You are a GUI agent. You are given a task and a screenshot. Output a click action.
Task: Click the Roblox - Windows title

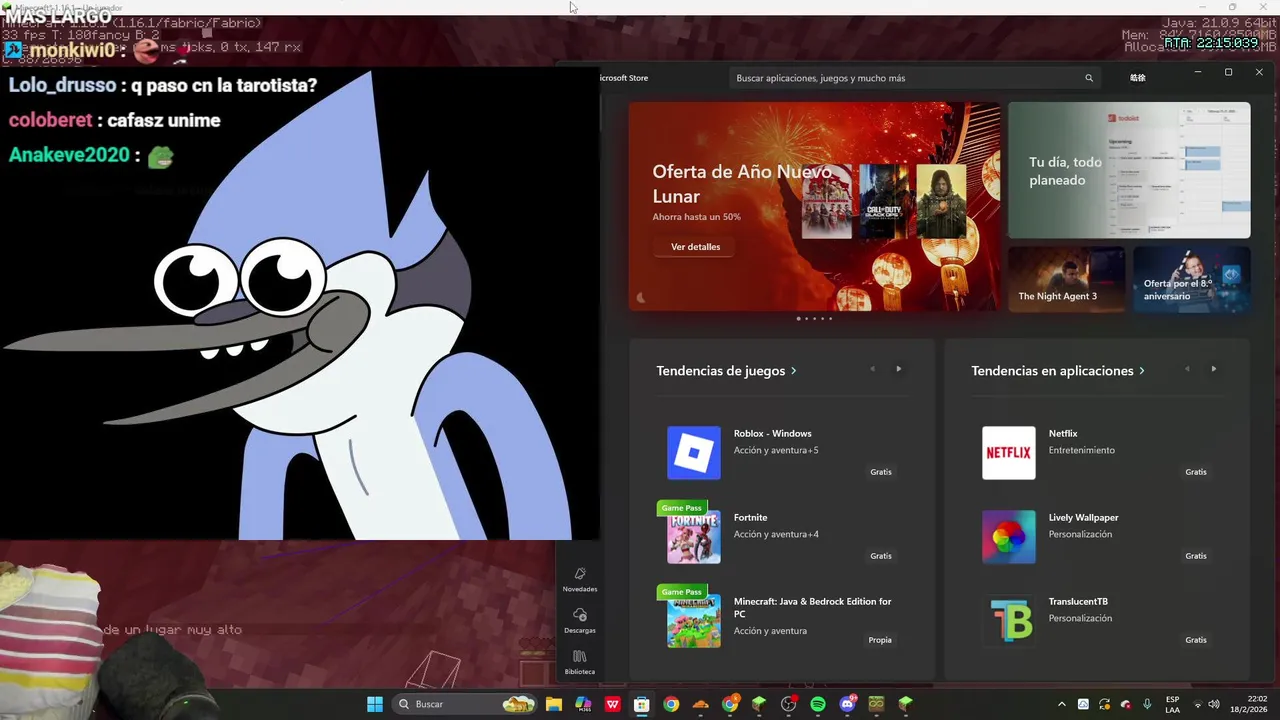(773, 434)
